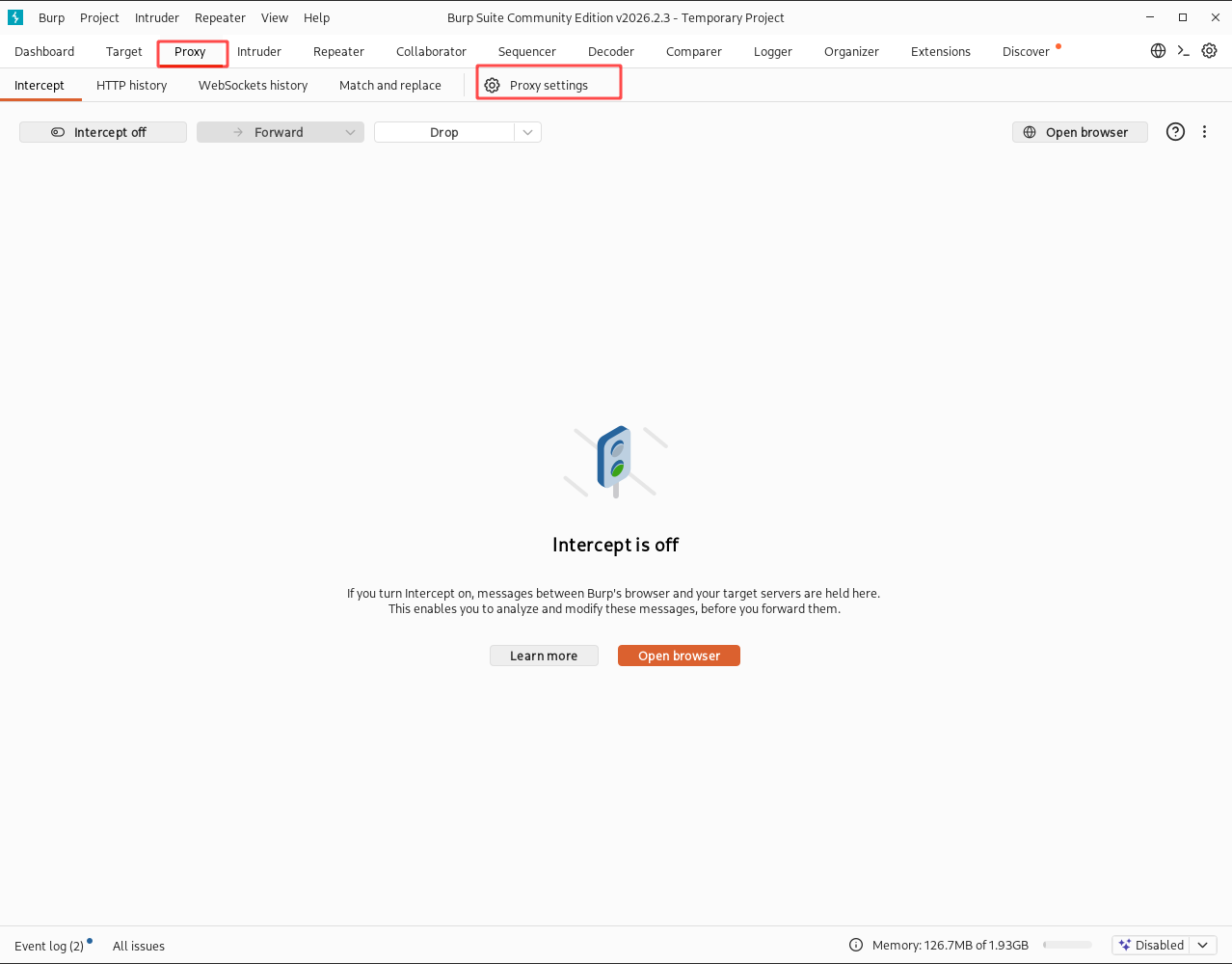The height and width of the screenshot is (964, 1232).
Task: Open the Repeater menu in menu bar
Action: (220, 17)
